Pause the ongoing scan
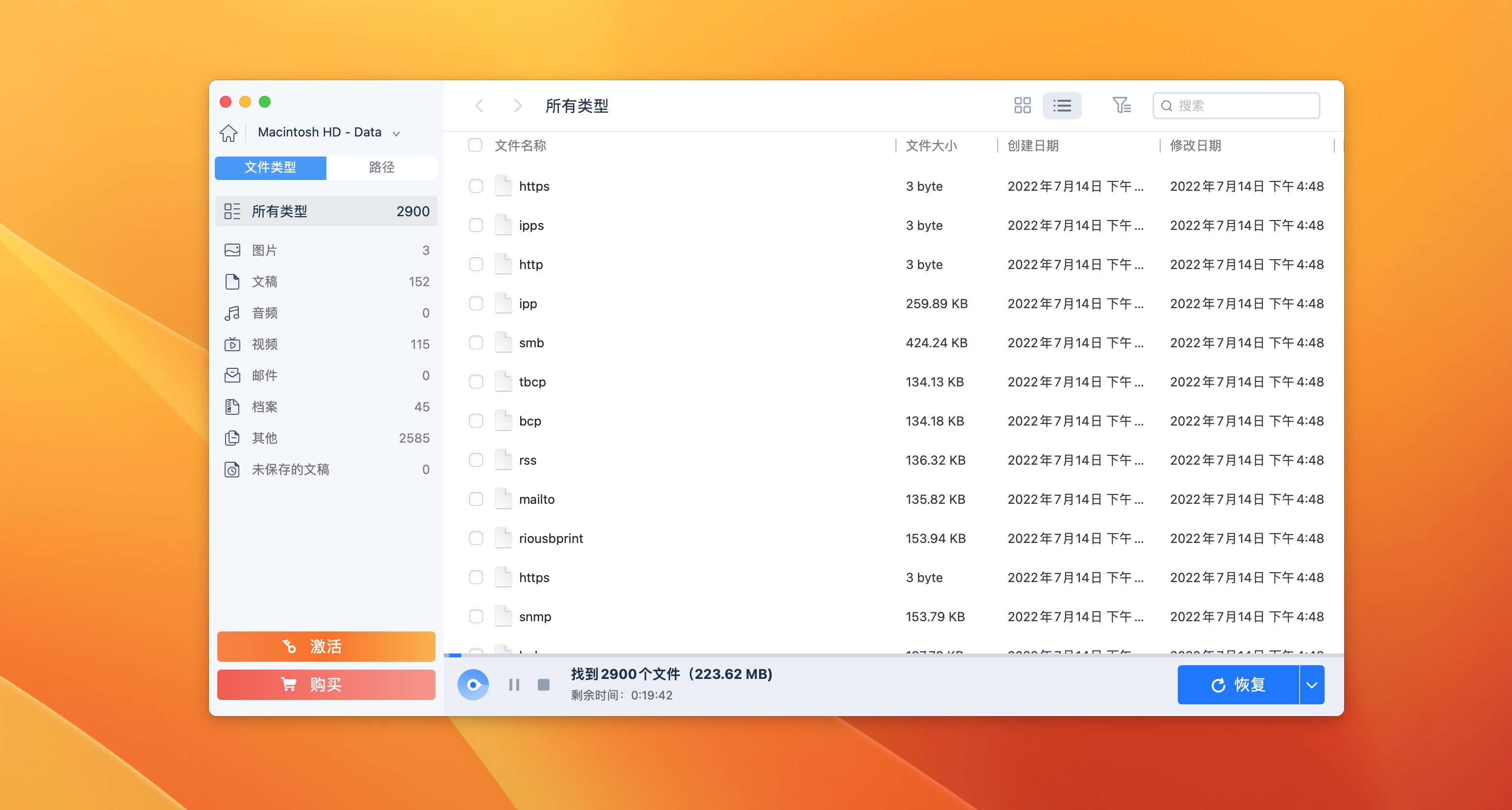1512x810 pixels. (514, 684)
